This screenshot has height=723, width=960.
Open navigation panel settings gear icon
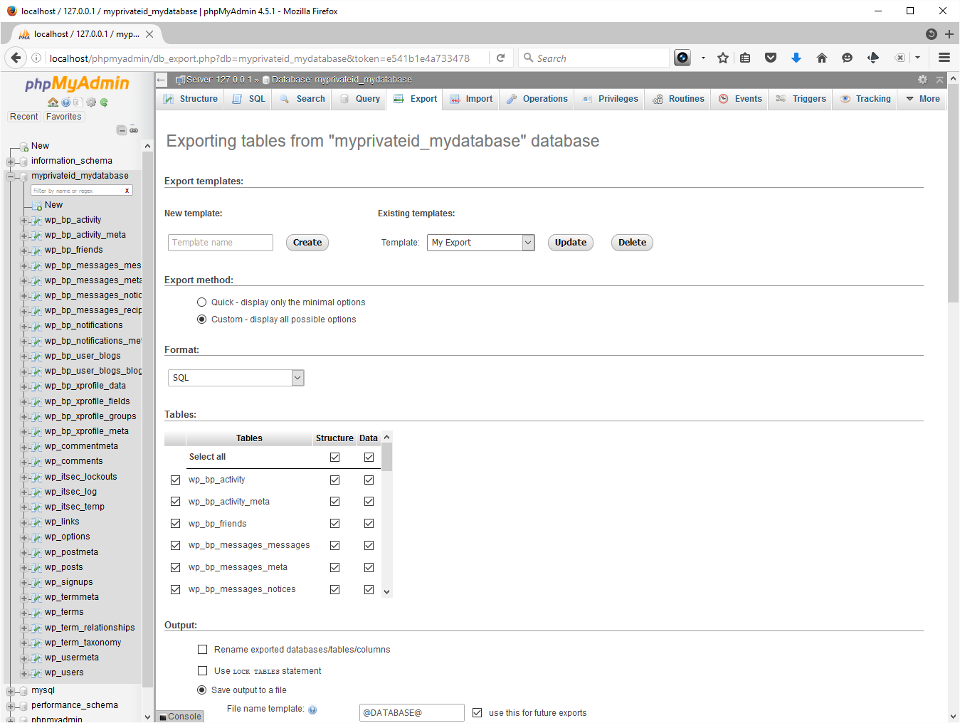click(91, 102)
